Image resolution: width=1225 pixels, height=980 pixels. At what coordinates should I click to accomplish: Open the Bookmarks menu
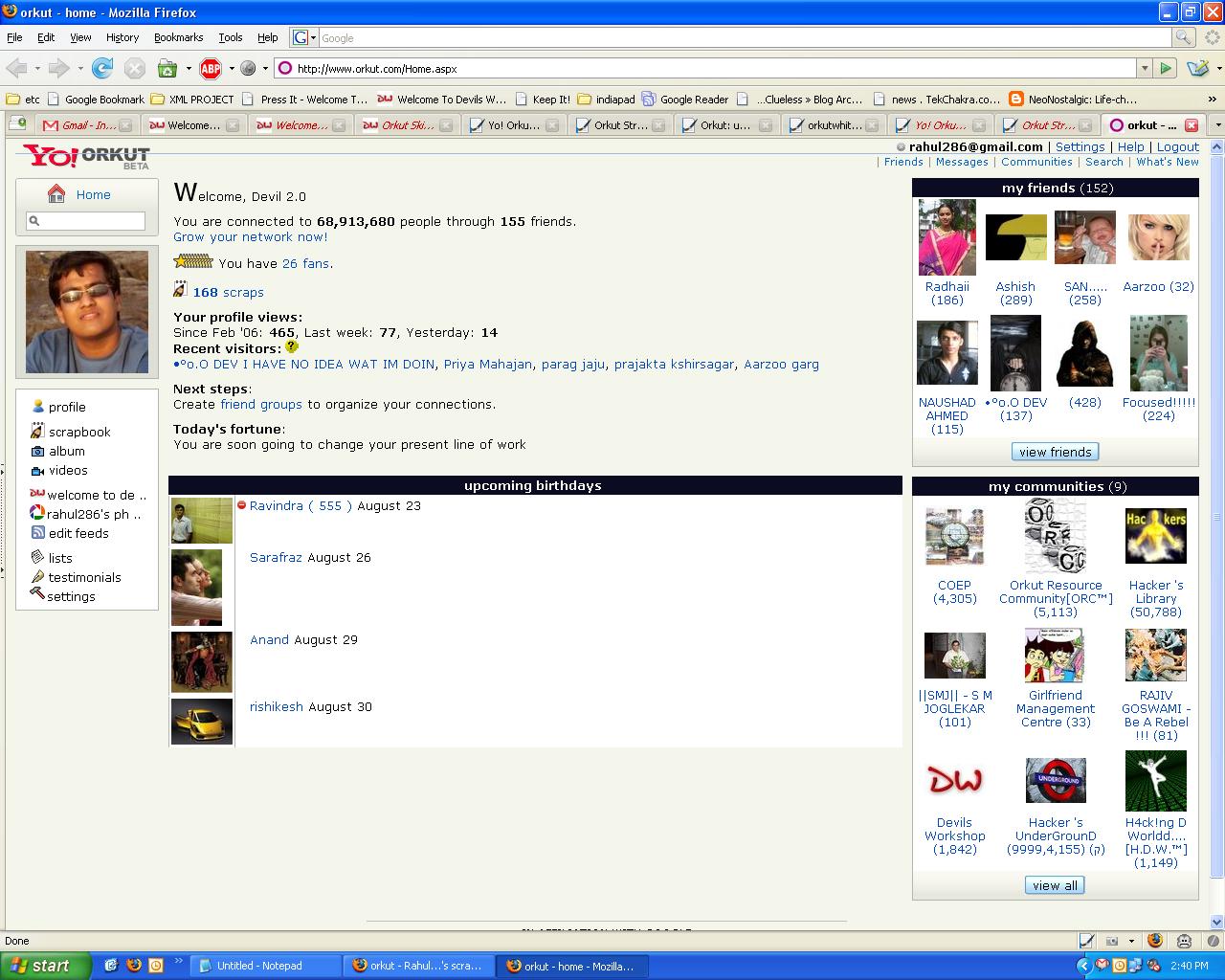point(178,37)
